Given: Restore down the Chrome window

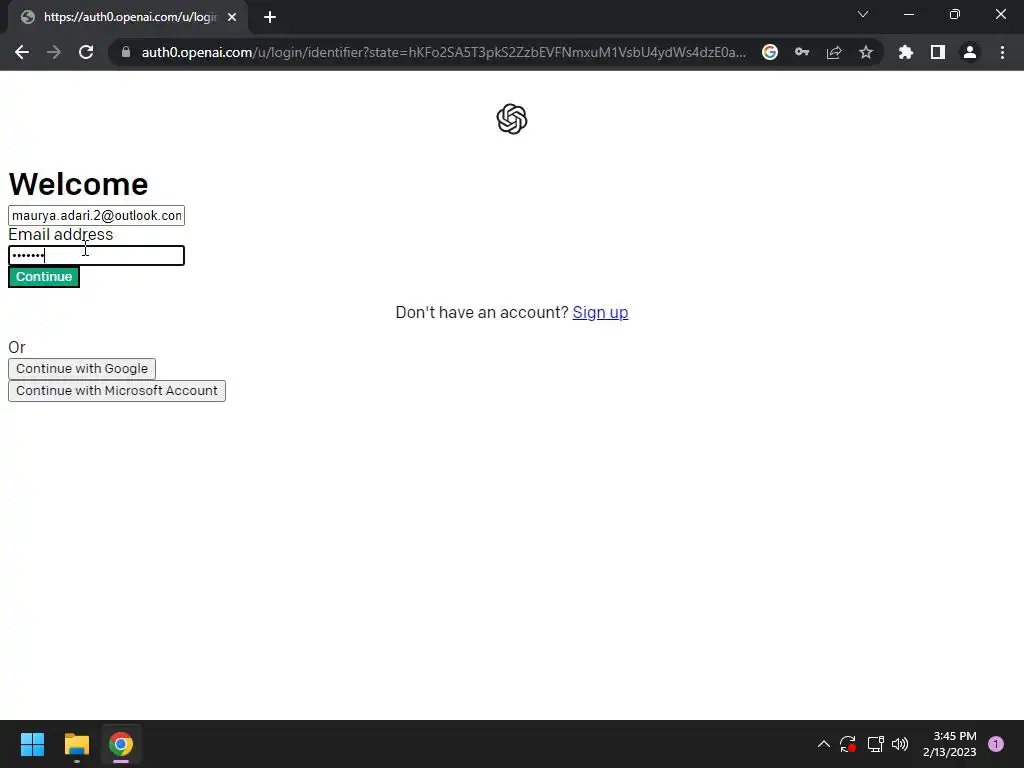Looking at the screenshot, I should tap(955, 14).
